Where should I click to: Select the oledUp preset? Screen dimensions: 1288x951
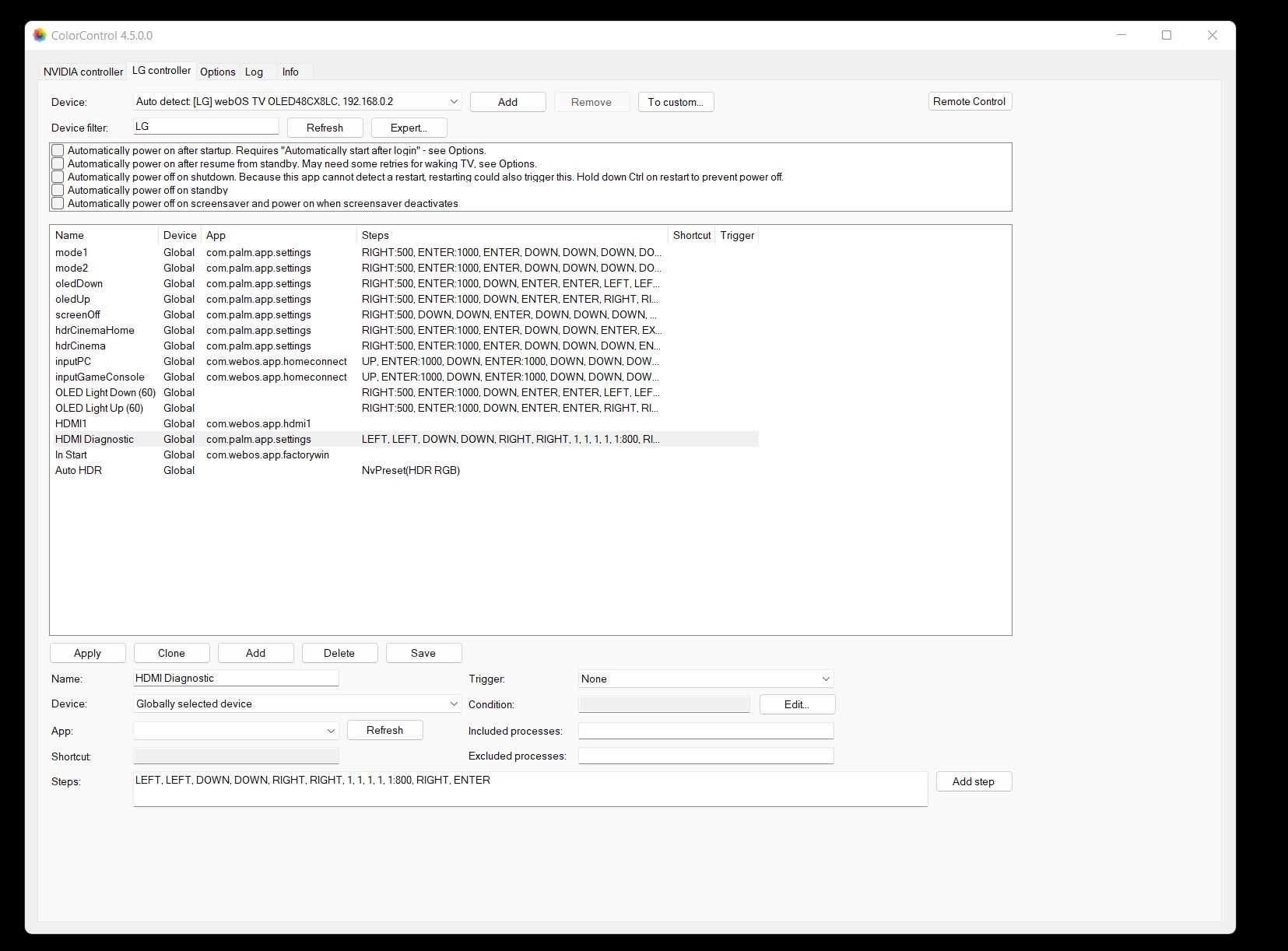pos(405,299)
